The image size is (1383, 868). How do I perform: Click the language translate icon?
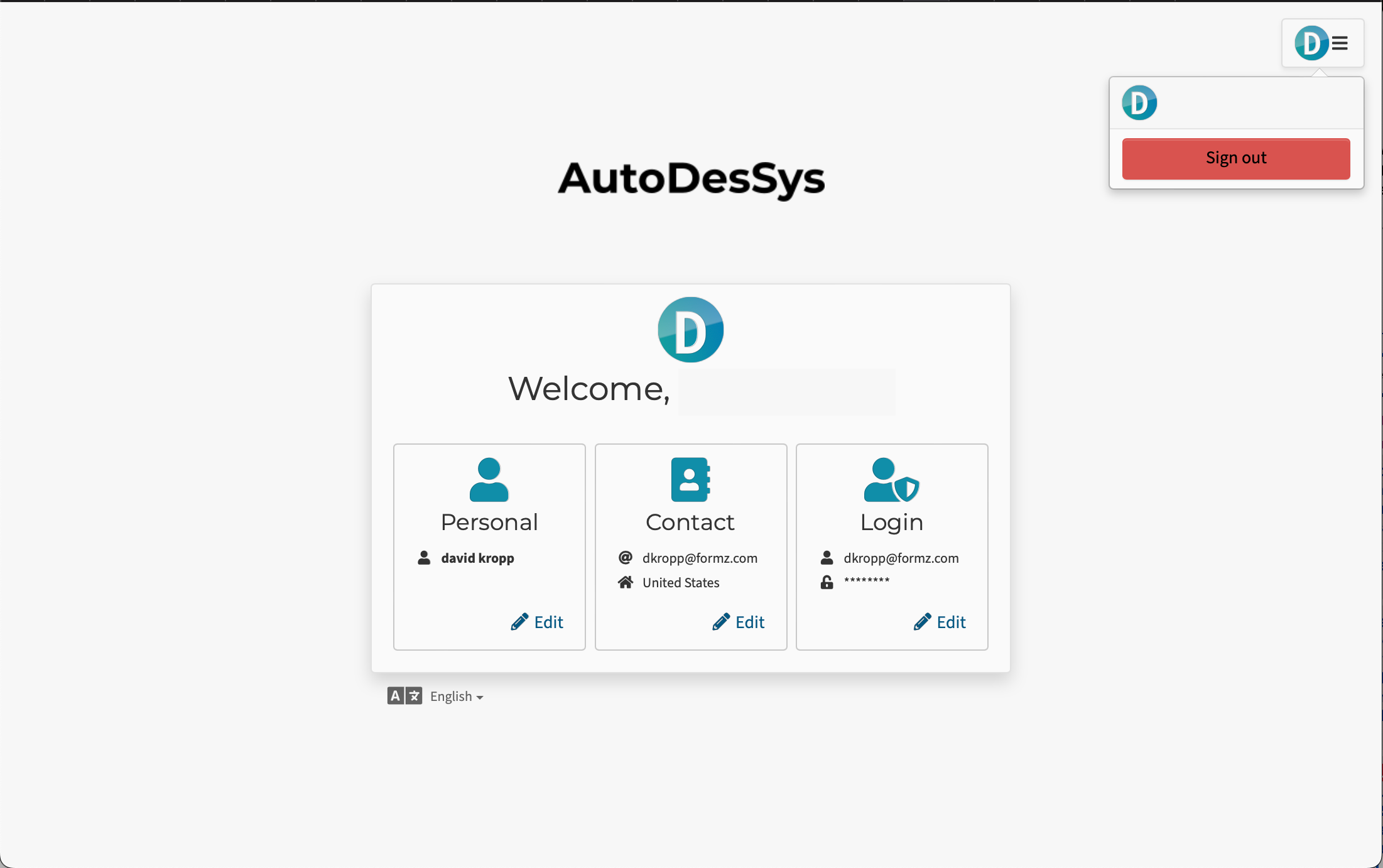point(404,696)
